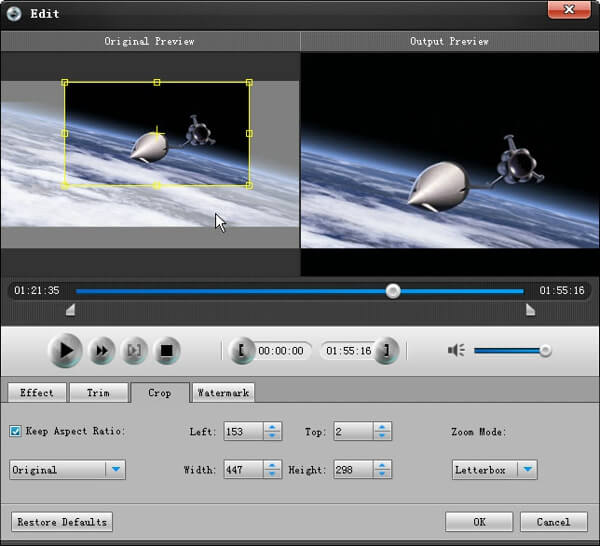
Task: Set end point with right bracket button
Action: coord(387,351)
